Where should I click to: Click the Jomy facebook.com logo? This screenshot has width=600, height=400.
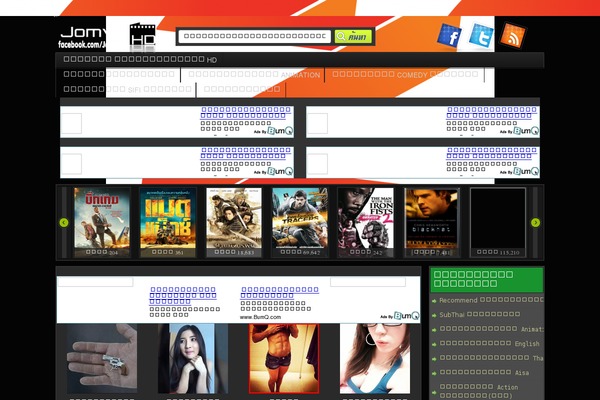82,37
